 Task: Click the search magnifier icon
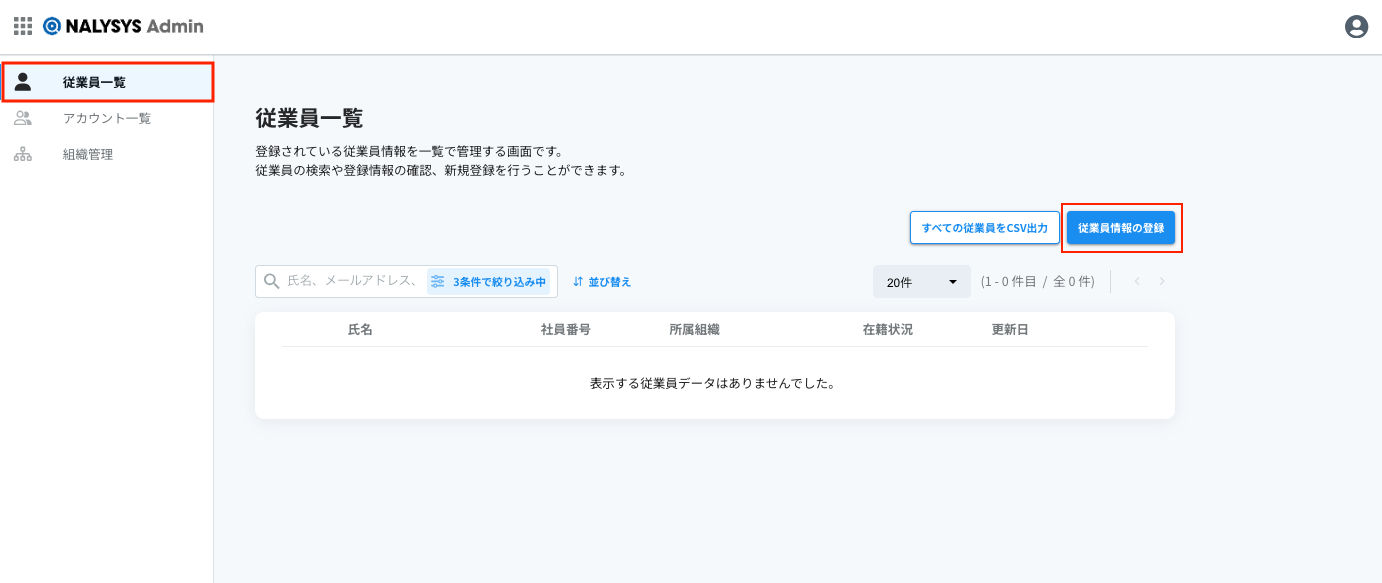(271, 282)
